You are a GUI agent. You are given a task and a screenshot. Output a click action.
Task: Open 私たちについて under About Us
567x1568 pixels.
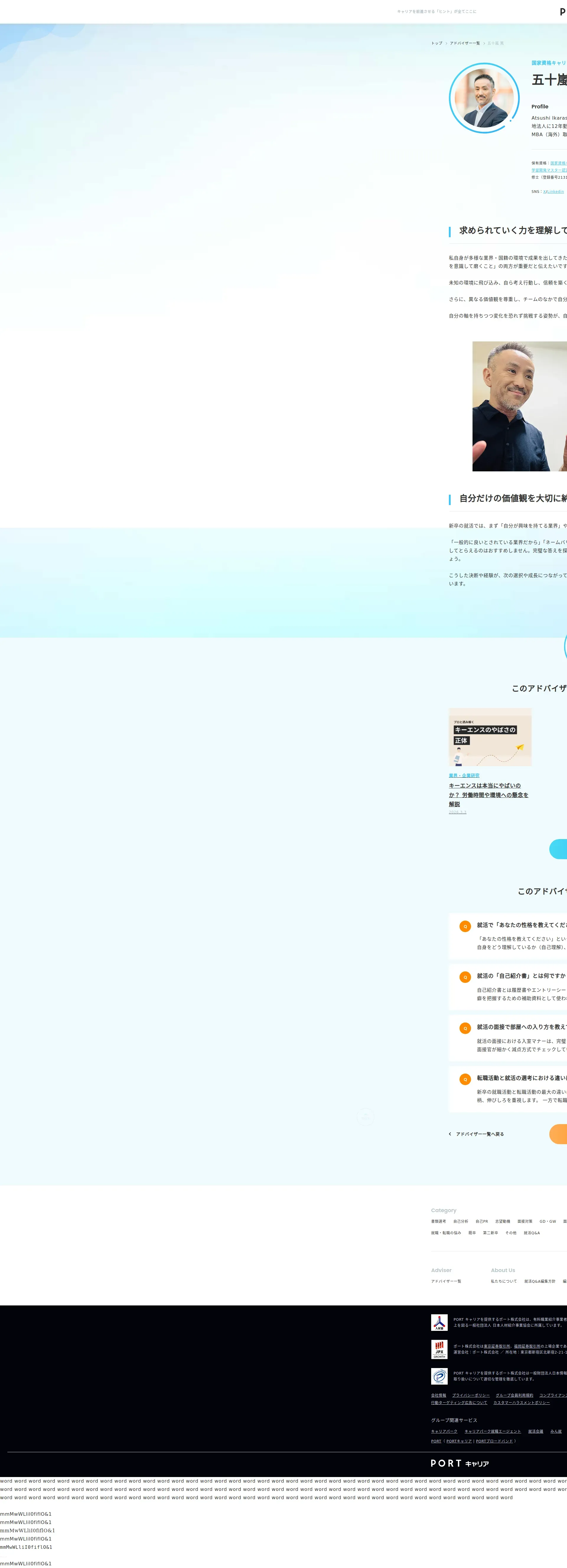click(504, 1281)
